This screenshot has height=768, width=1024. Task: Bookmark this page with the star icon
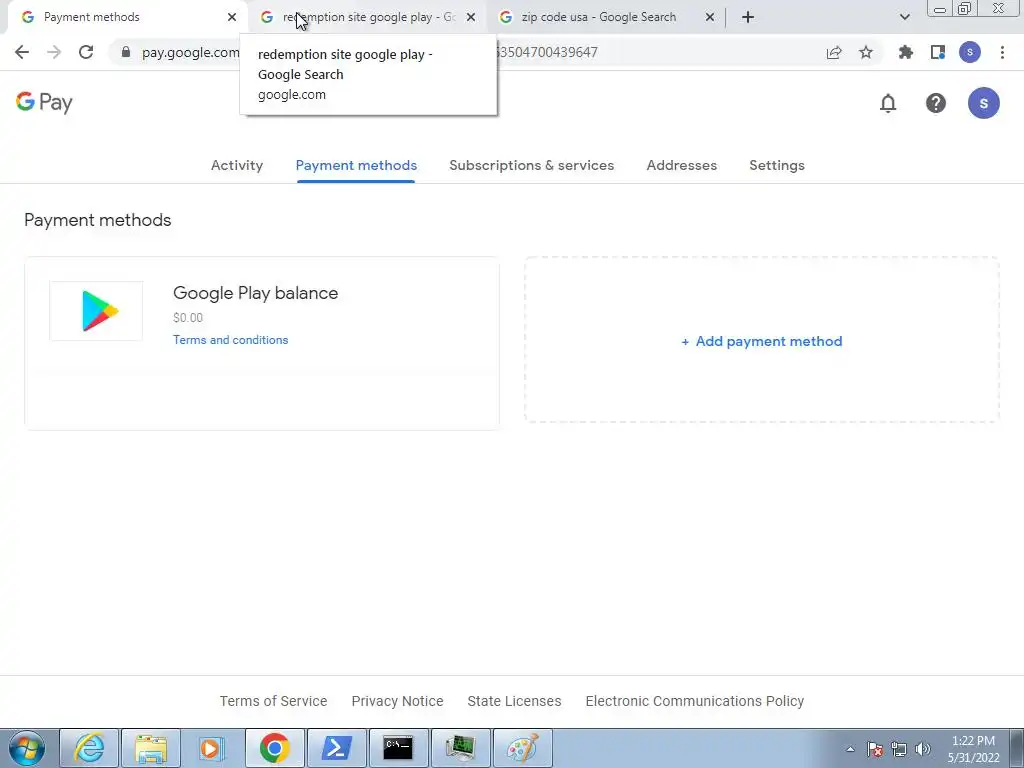866,52
